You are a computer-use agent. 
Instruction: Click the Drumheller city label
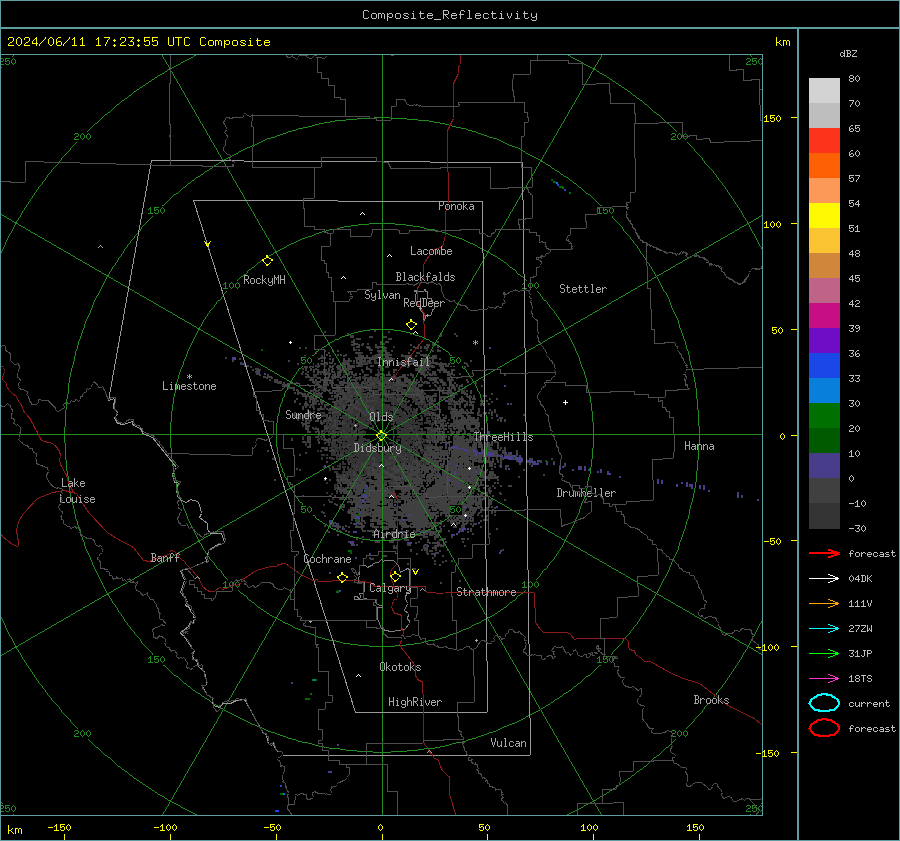(586, 493)
